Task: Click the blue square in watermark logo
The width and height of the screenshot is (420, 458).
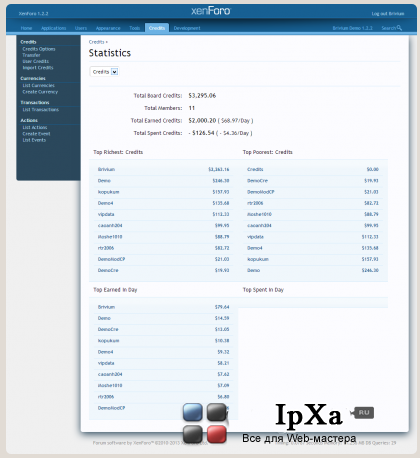Action: pyautogui.click(x=193, y=412)
